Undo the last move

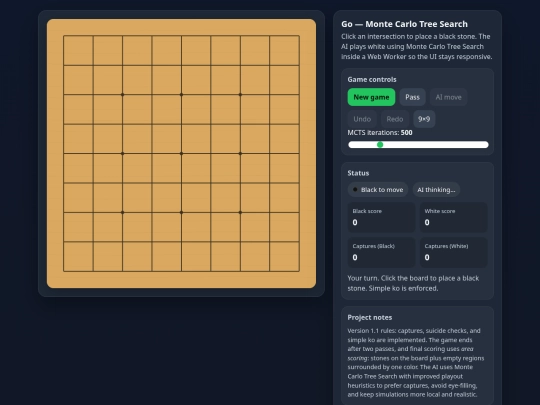[x=362, y=119]
